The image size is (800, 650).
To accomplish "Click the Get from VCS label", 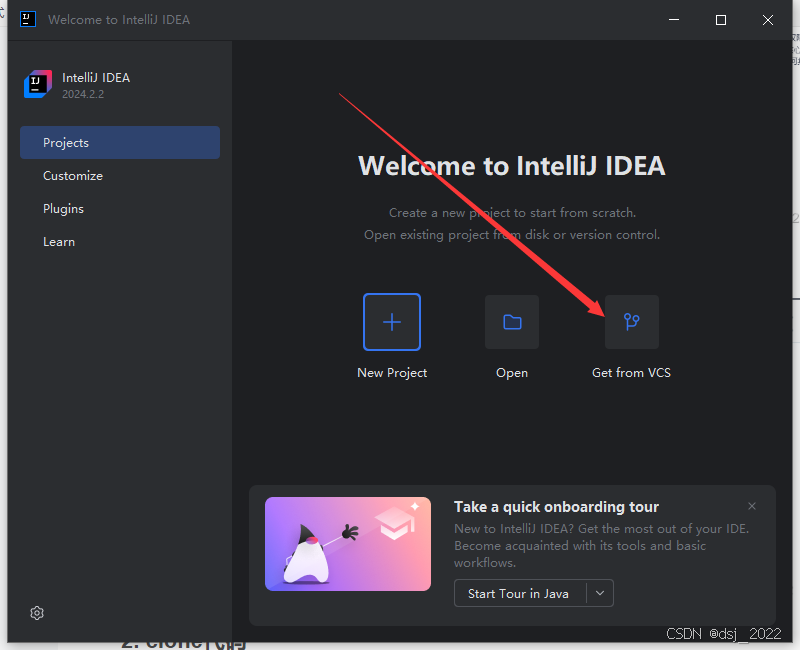I will click(632, 373).
